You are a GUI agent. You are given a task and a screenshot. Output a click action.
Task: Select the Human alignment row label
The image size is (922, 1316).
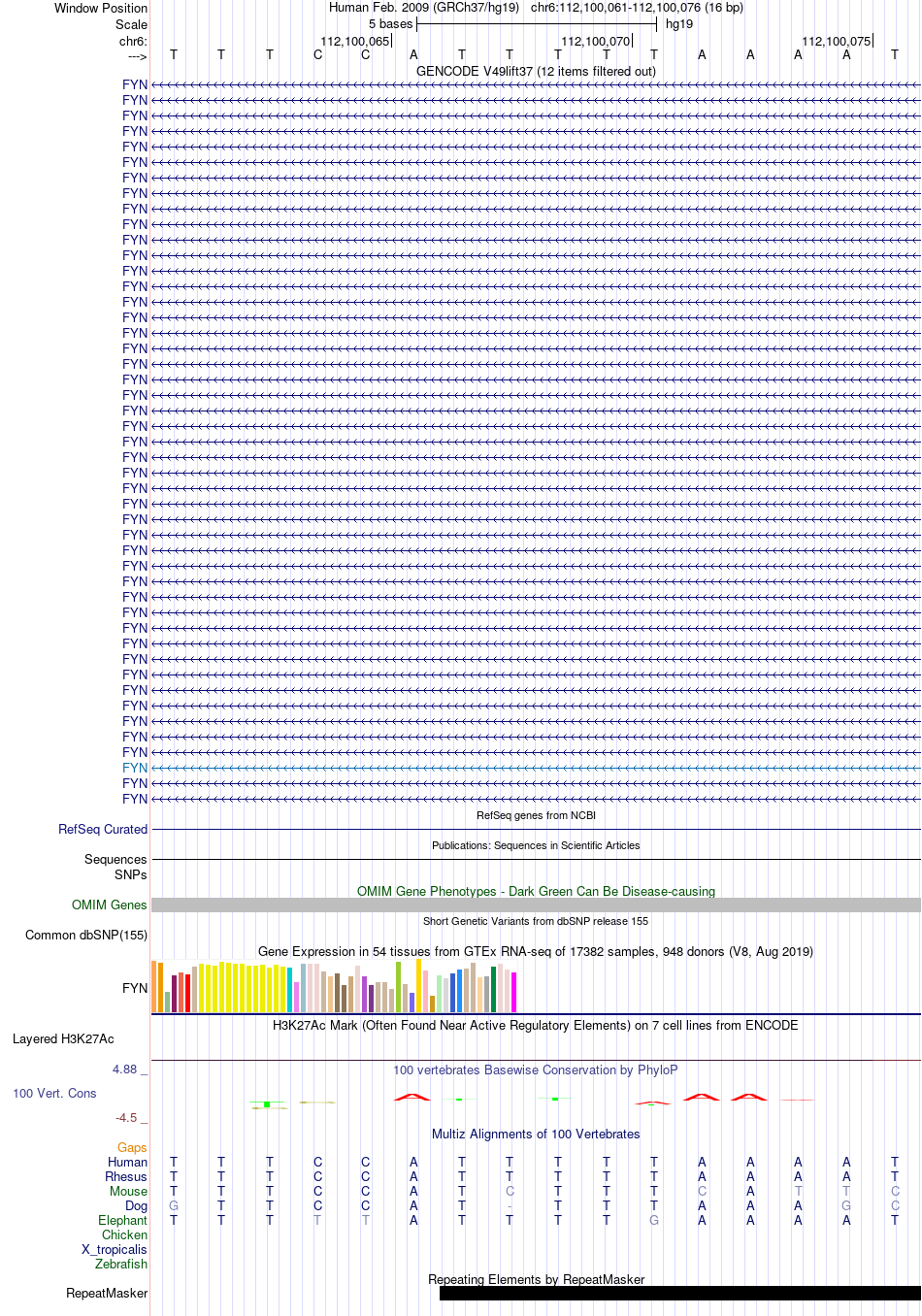(x=128, y=1162)
